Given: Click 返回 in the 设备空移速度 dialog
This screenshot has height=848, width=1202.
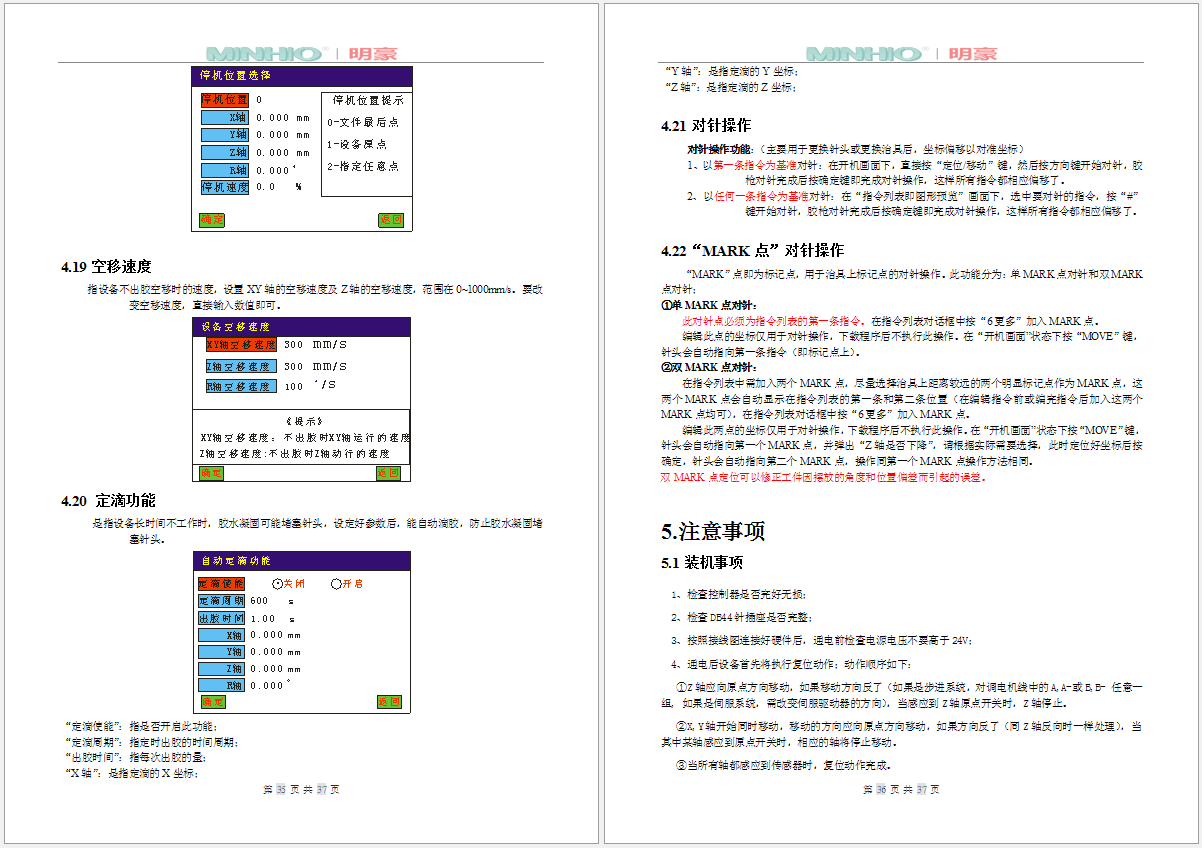Looking at the screenshot, I should pos(389,473).
